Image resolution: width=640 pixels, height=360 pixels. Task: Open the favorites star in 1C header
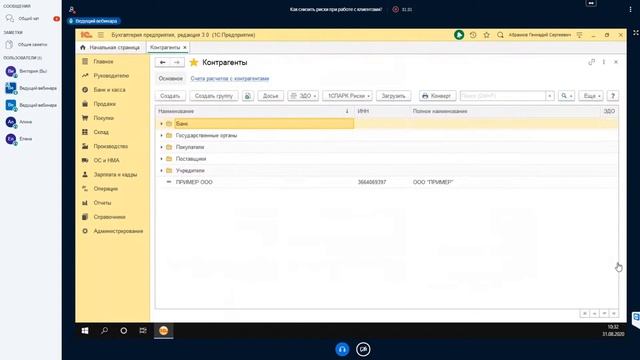tap(487, 35)
